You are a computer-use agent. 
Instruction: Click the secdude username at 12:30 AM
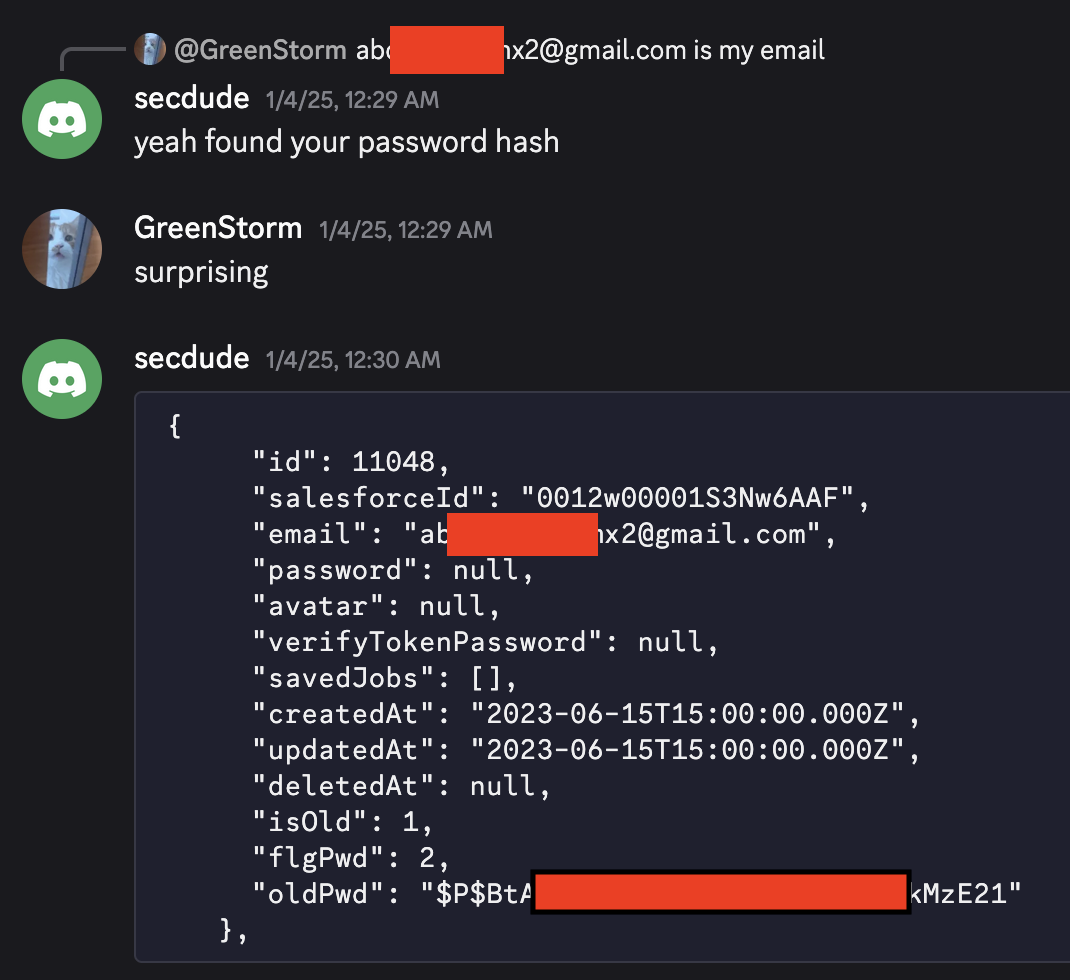click(x=191, y=358)
